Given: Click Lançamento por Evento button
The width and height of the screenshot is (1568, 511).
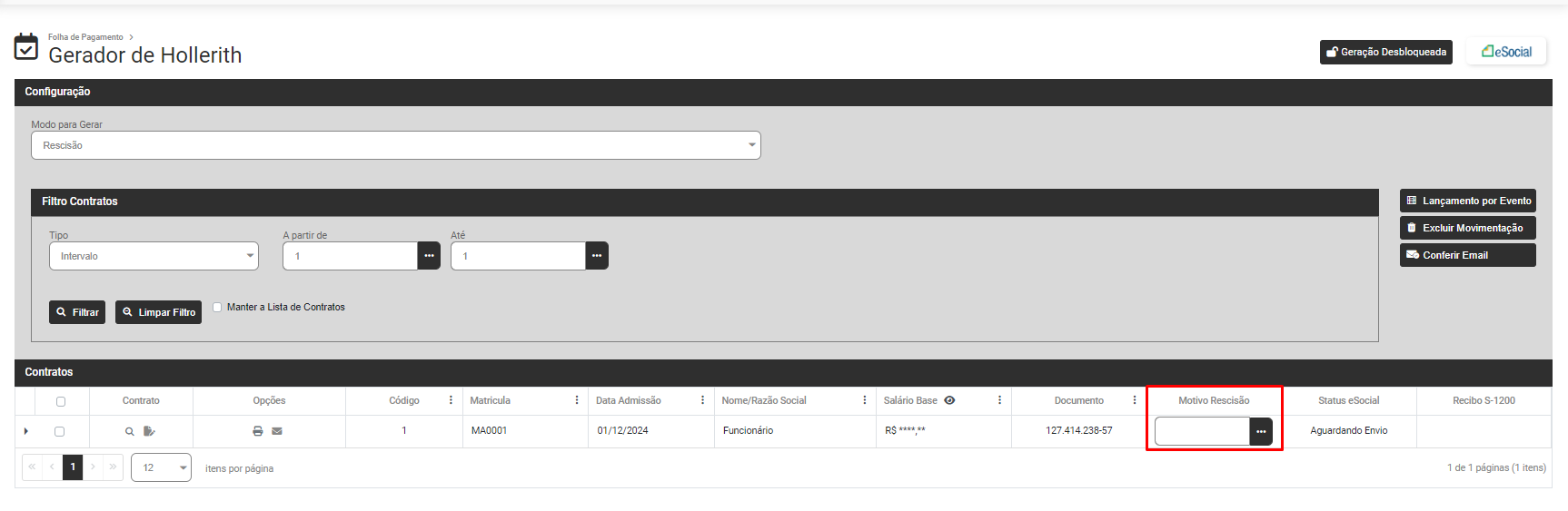Looking at the screenshot, I should coord(1468,201).
